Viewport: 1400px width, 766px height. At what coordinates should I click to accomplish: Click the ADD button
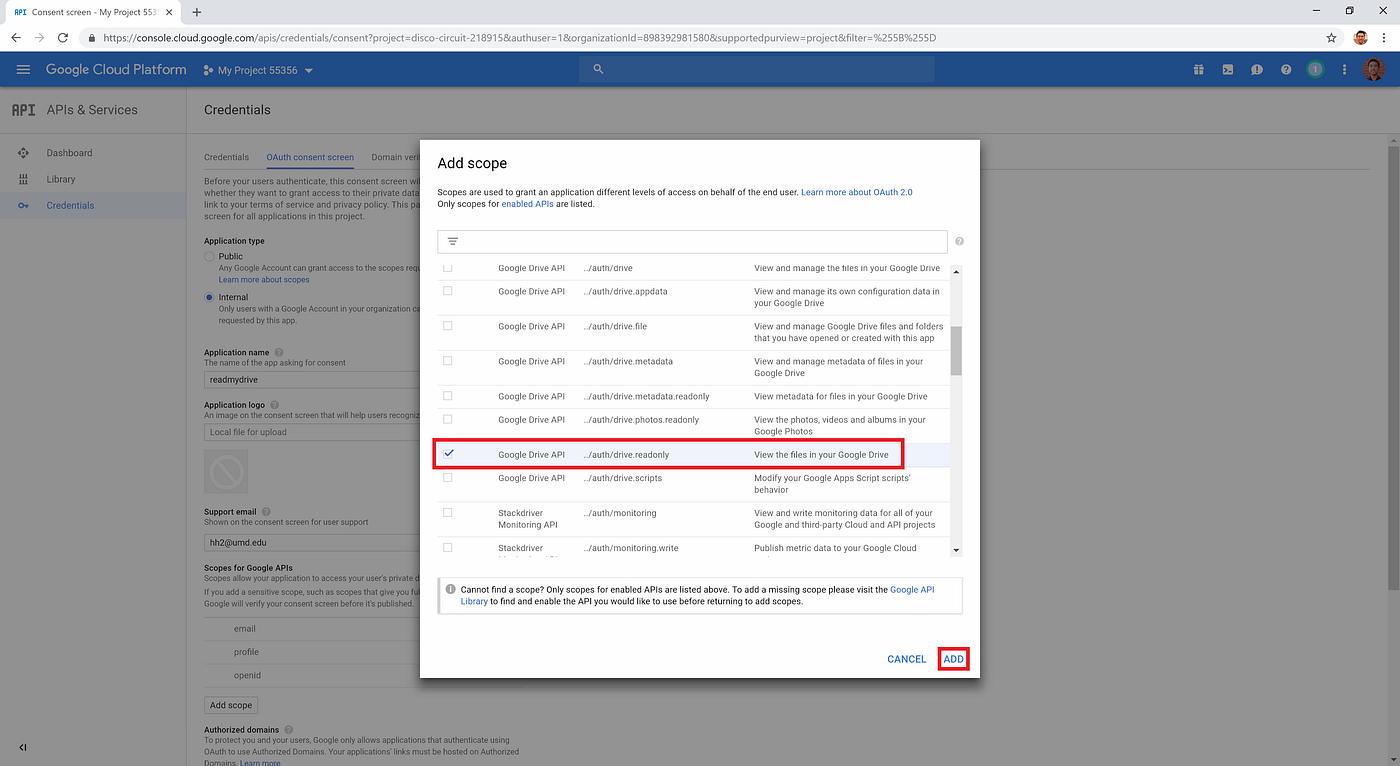(x=952, y=658)
